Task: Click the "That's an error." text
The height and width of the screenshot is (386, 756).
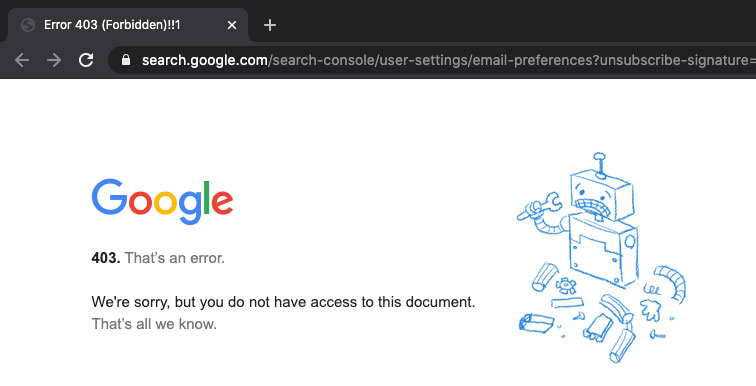Action: [175, 258]
